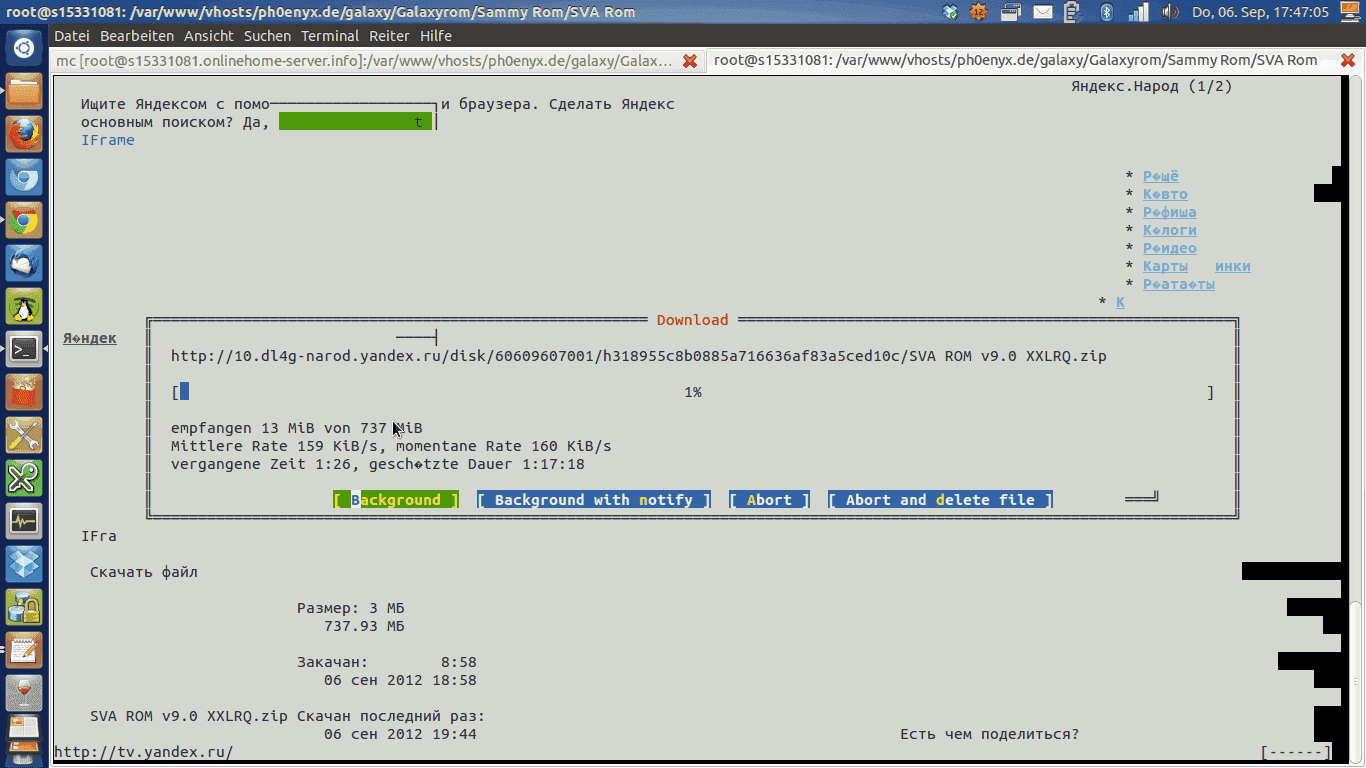Launch Firefox from the launcher
The image size is (1366, 768).
[x=24, y=134]
